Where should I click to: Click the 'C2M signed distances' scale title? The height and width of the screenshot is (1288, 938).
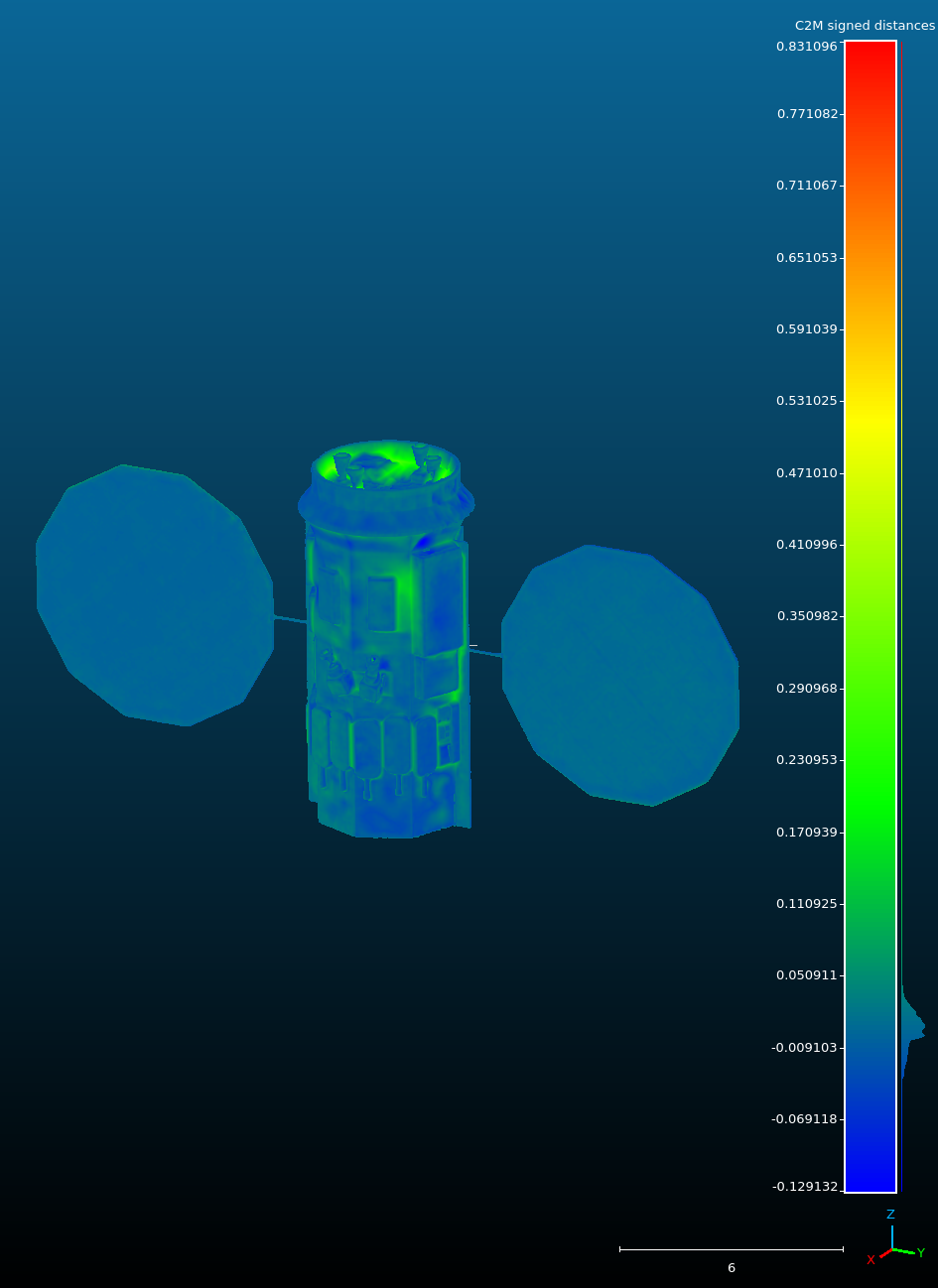point(865,26)
